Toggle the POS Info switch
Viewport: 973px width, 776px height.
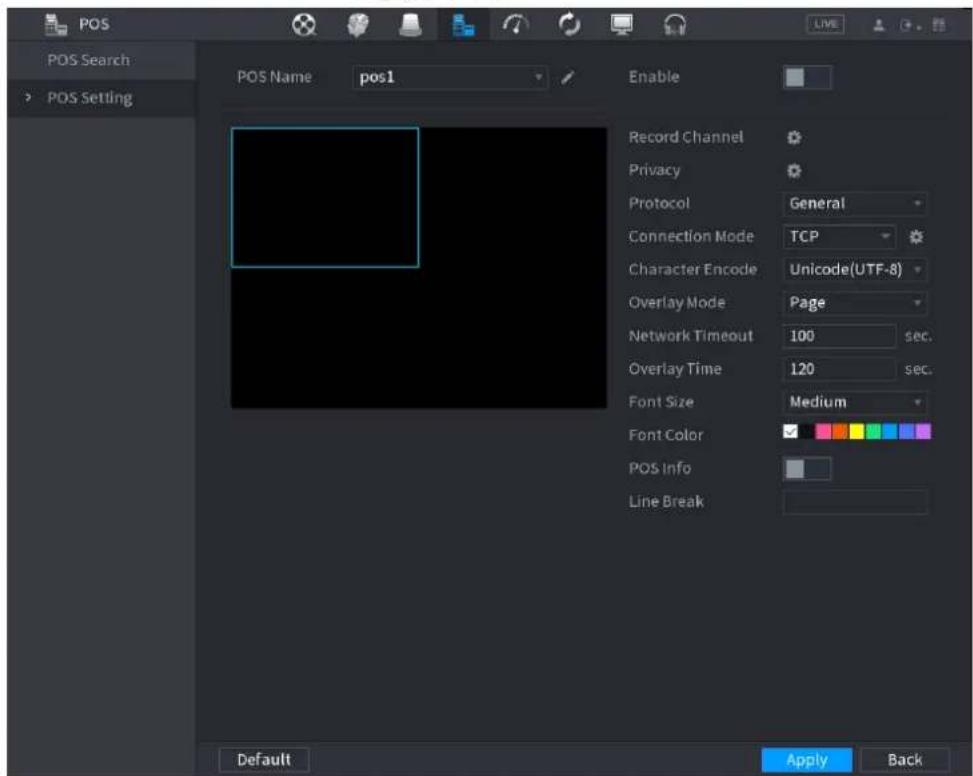[807, 468]
